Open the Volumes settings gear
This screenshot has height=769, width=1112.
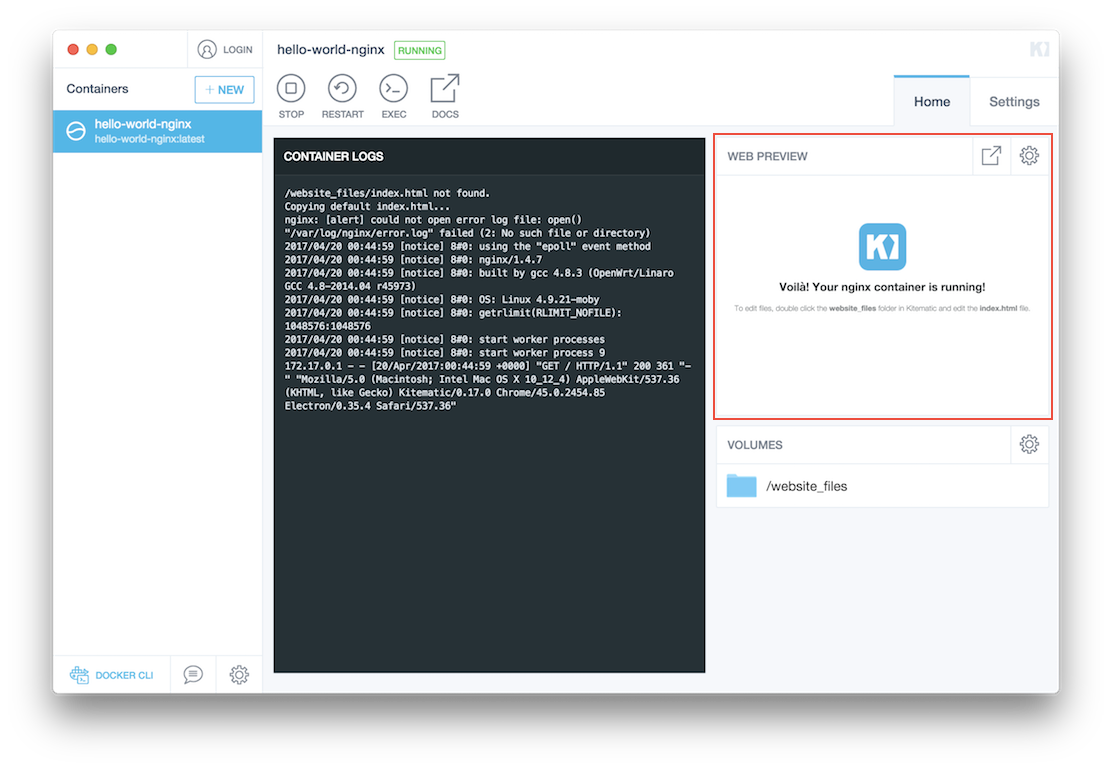pos(1029,444)
